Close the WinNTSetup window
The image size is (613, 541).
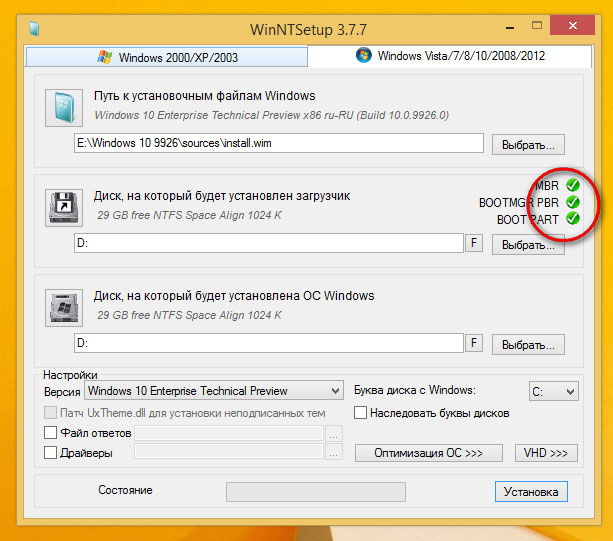click(x=572, y=25)
